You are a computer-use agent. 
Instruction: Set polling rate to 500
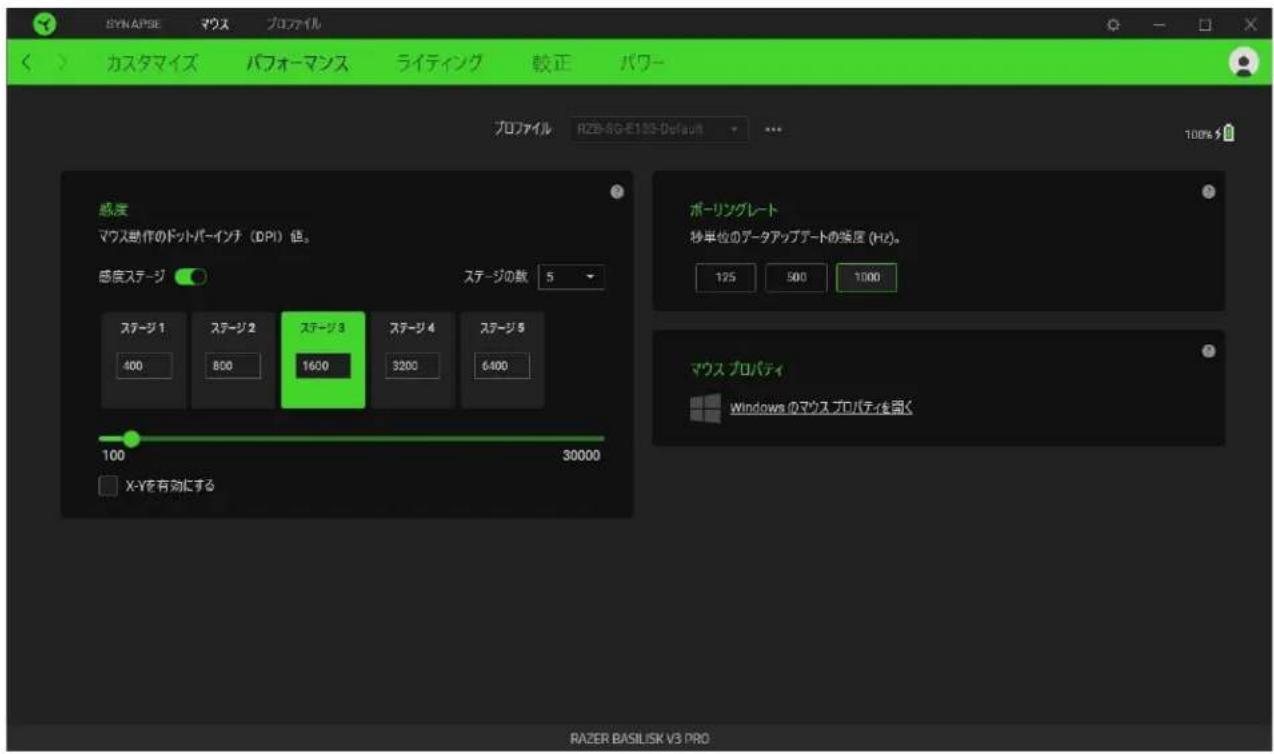[796, 278]
